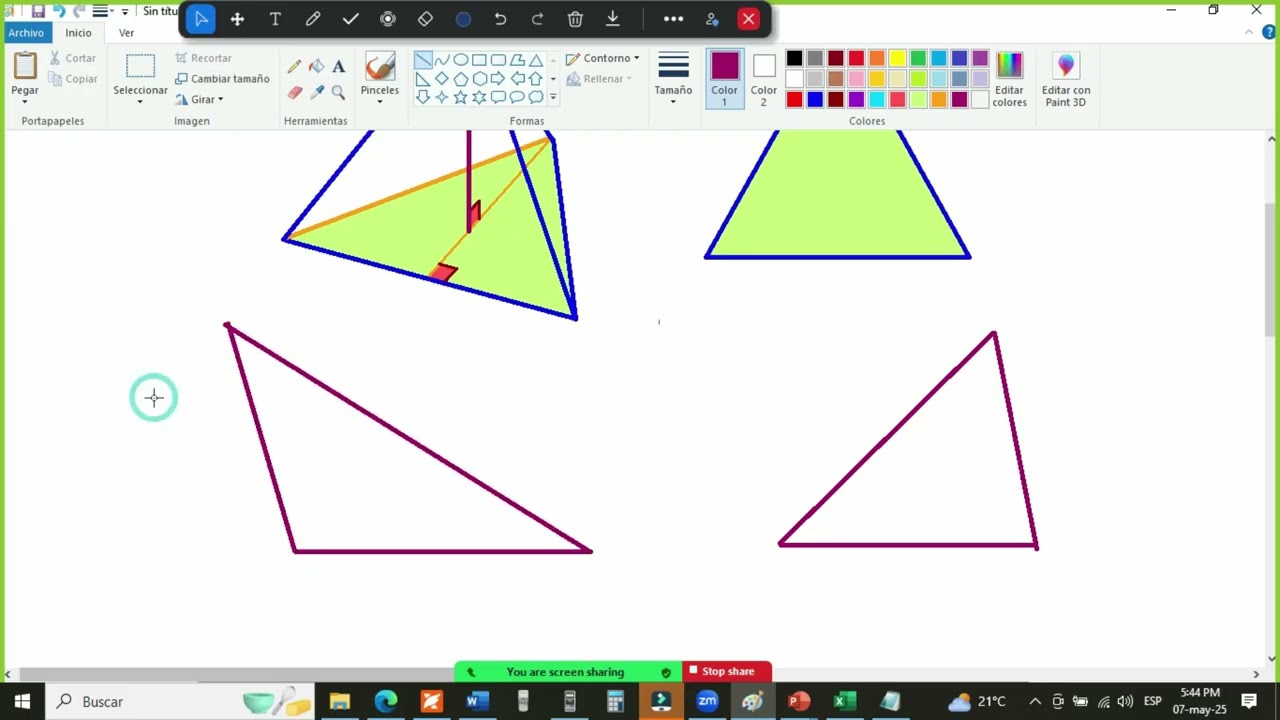Activate the spotlight annotation tool

[388, 19]
